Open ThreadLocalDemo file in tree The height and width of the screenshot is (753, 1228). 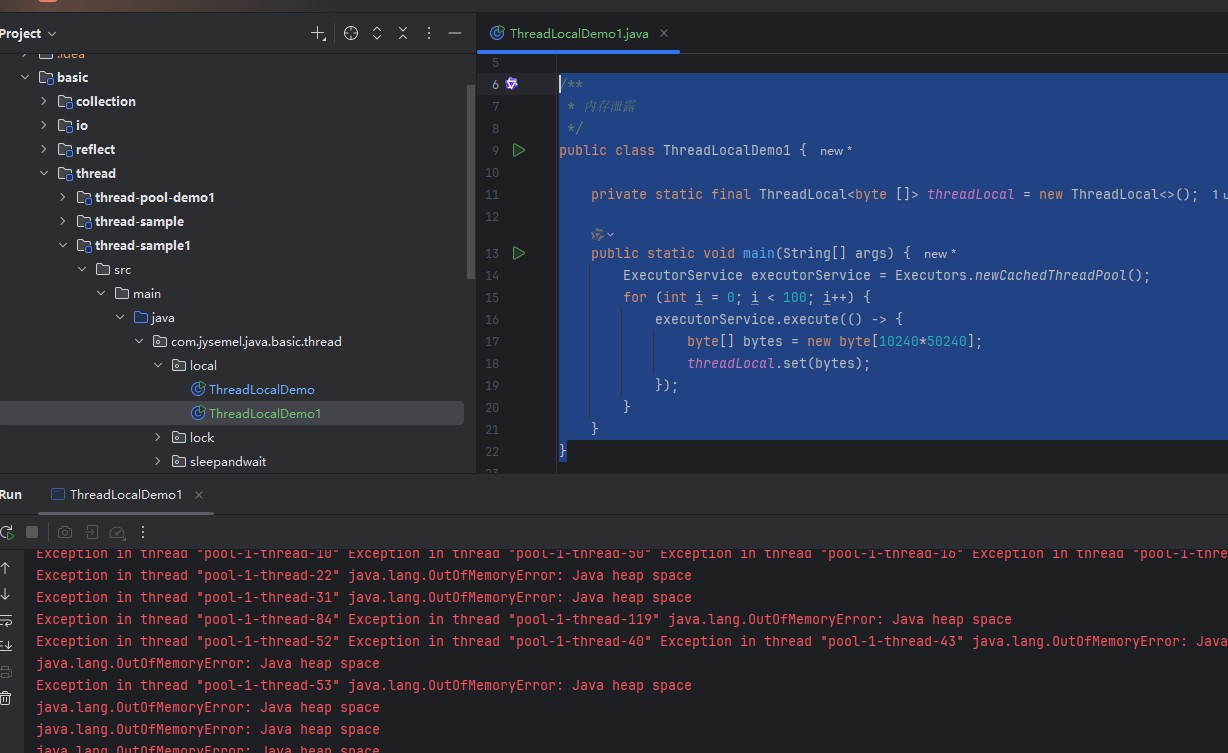coord(261,389)
